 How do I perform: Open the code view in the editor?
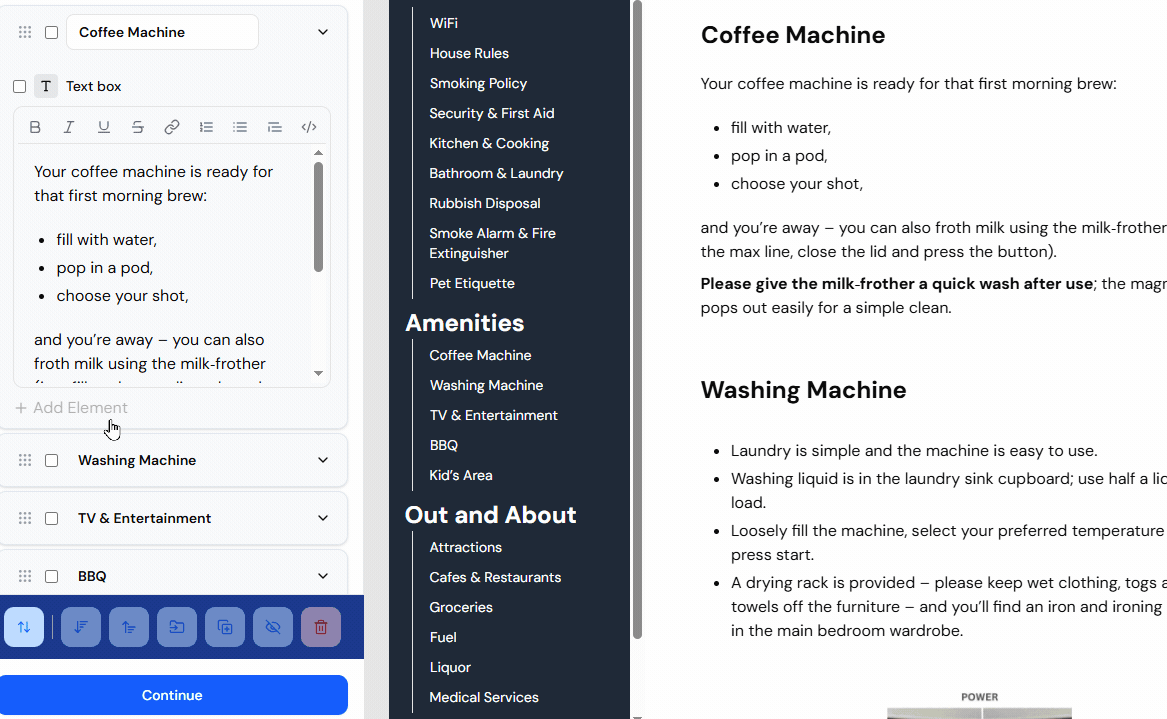pos(308,127)
